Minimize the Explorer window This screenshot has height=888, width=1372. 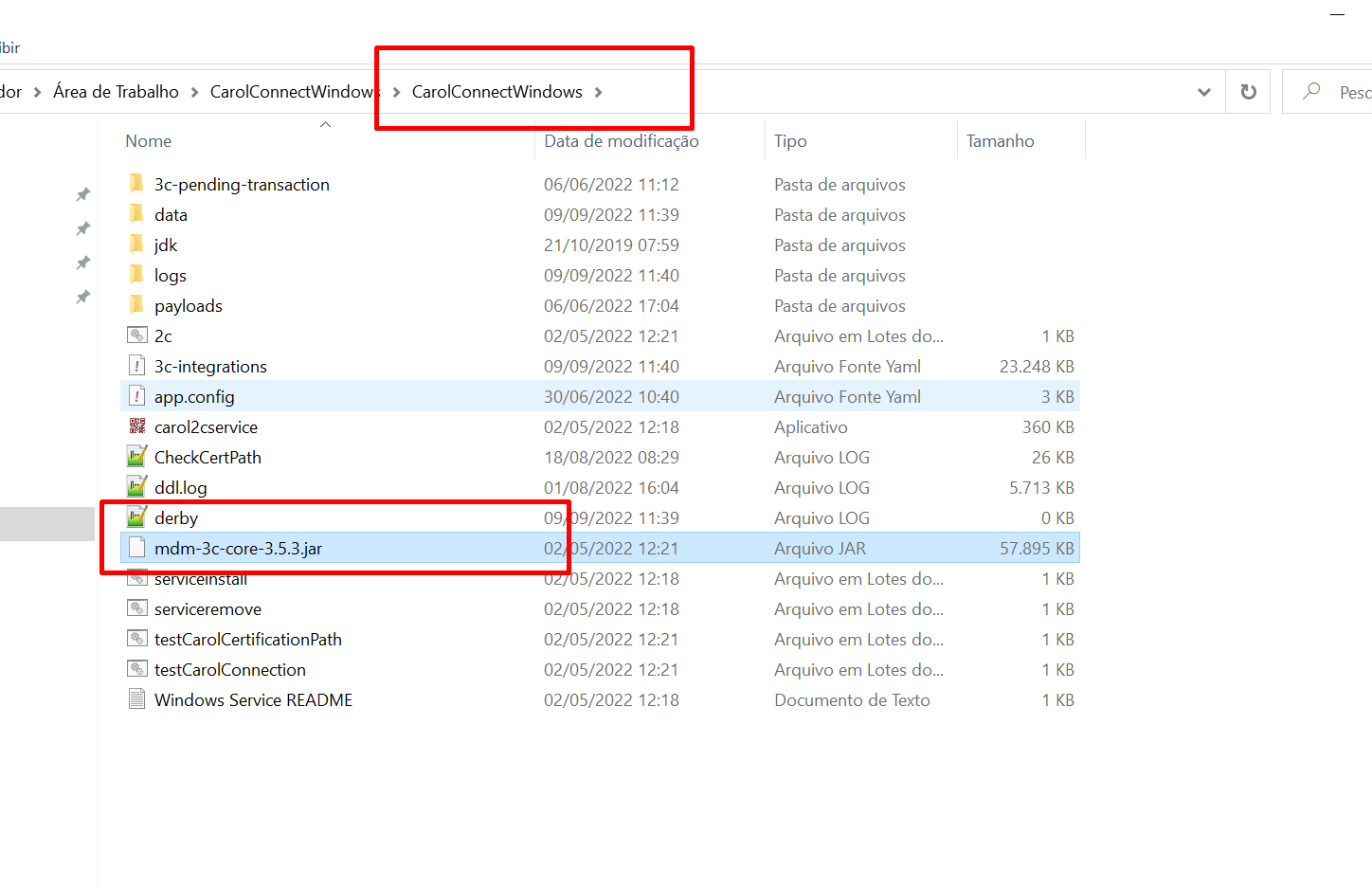pyautogui.click(x=1338, y=14)
